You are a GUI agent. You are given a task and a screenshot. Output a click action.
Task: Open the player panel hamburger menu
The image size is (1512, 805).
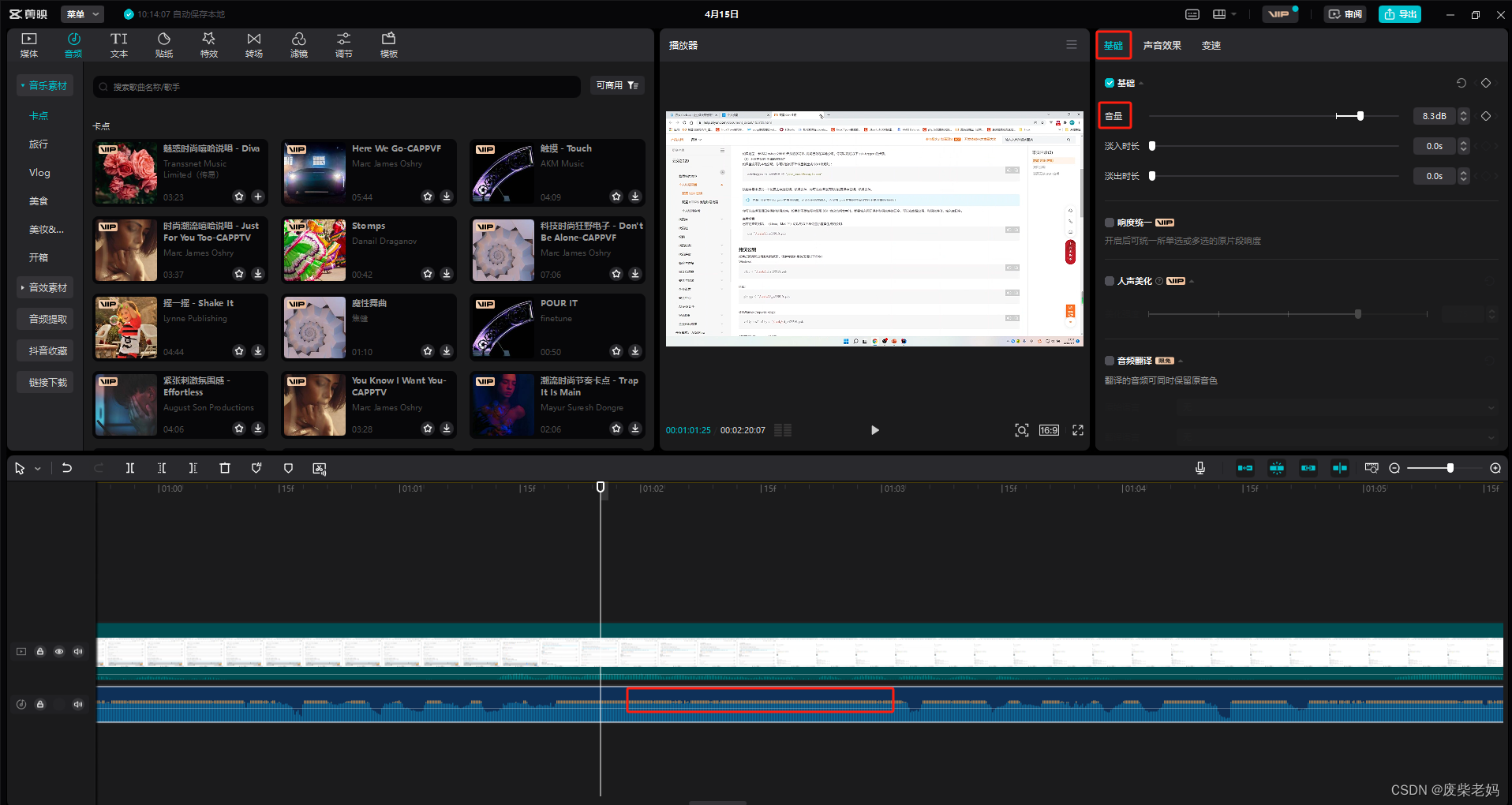(x=1072, y=45)
